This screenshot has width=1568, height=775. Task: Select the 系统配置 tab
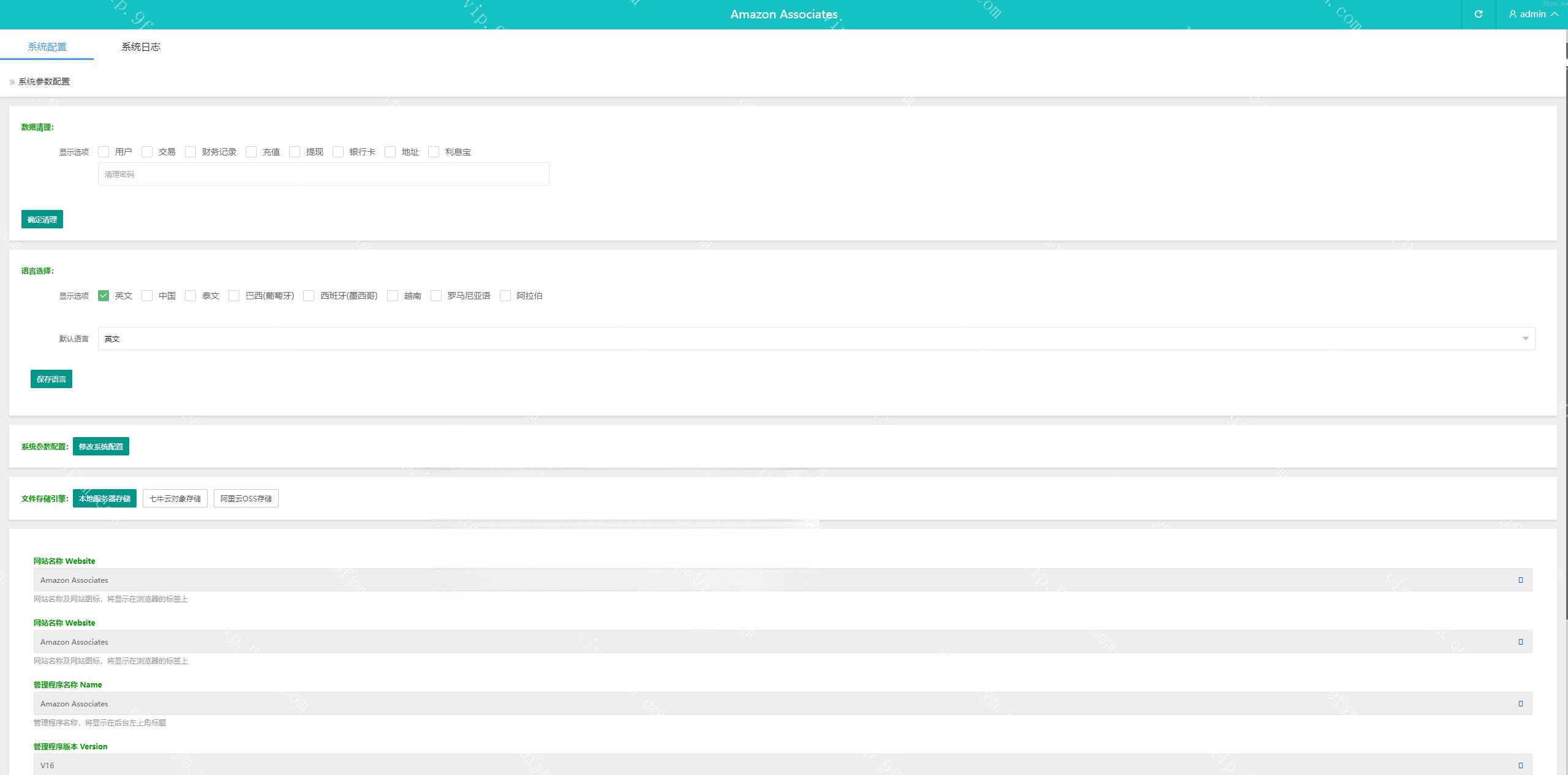point(47,47)
